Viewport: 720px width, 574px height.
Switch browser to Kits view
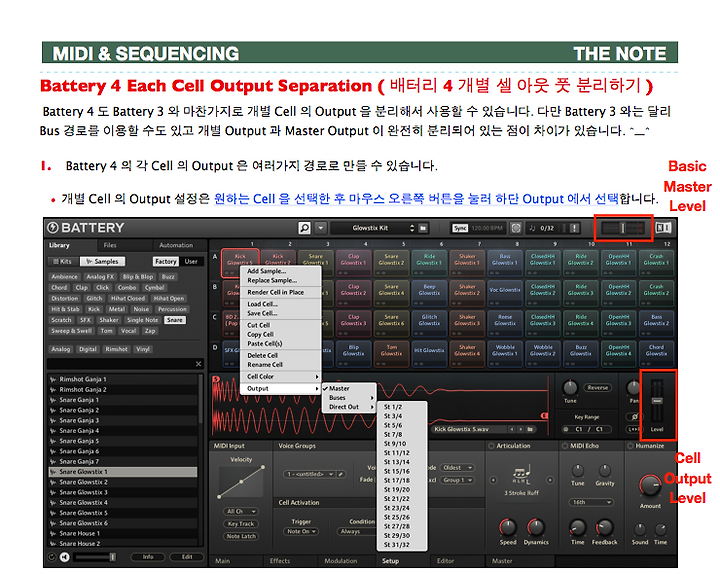pyautogui.click(x=63, y=261)
